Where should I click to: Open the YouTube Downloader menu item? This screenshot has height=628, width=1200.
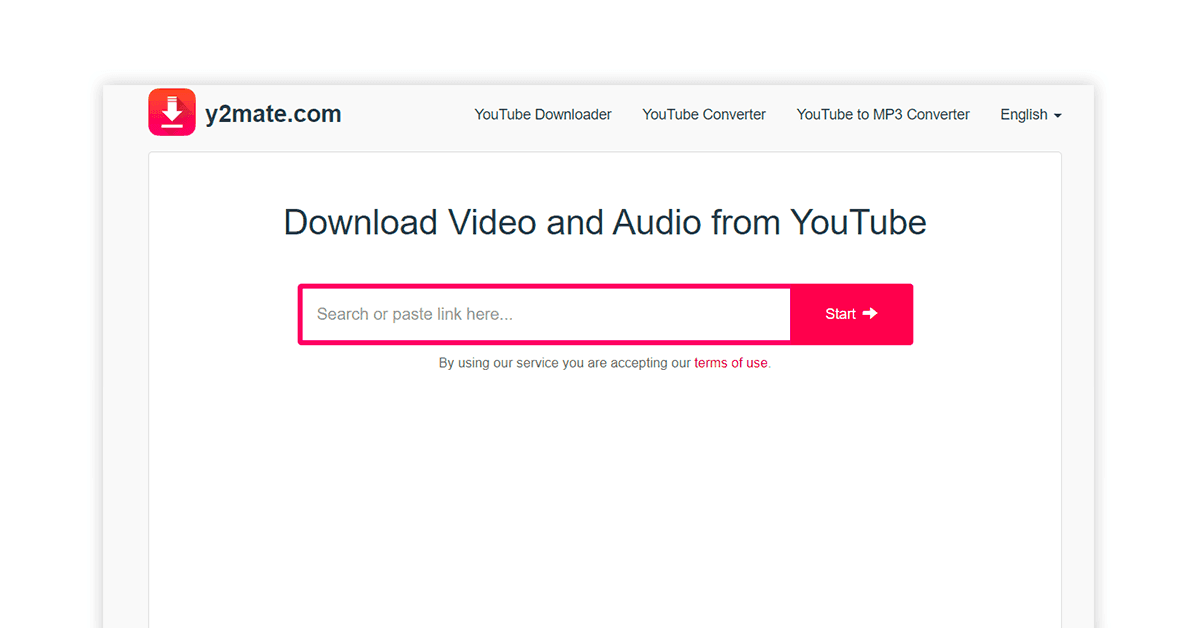tap(543, 115)
